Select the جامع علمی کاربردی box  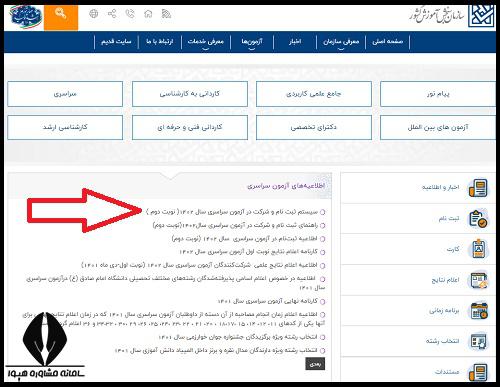click(x=314, y=94)
